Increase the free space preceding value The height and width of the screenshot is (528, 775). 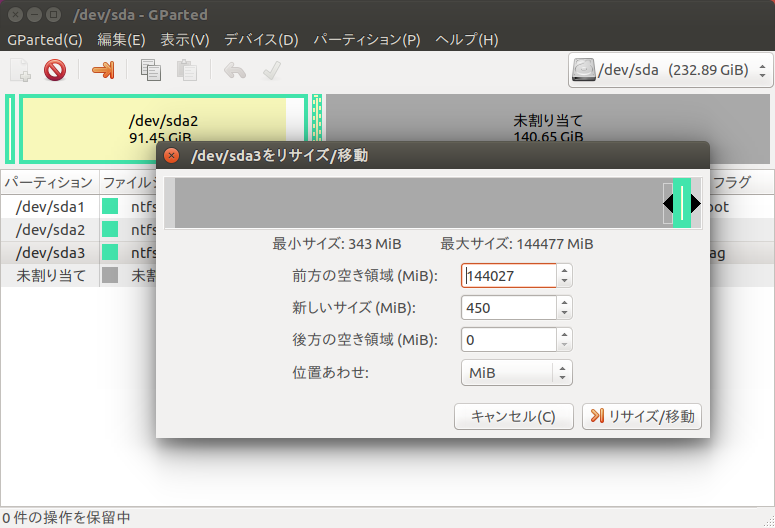pyautogui.click(x=564, y=270)
